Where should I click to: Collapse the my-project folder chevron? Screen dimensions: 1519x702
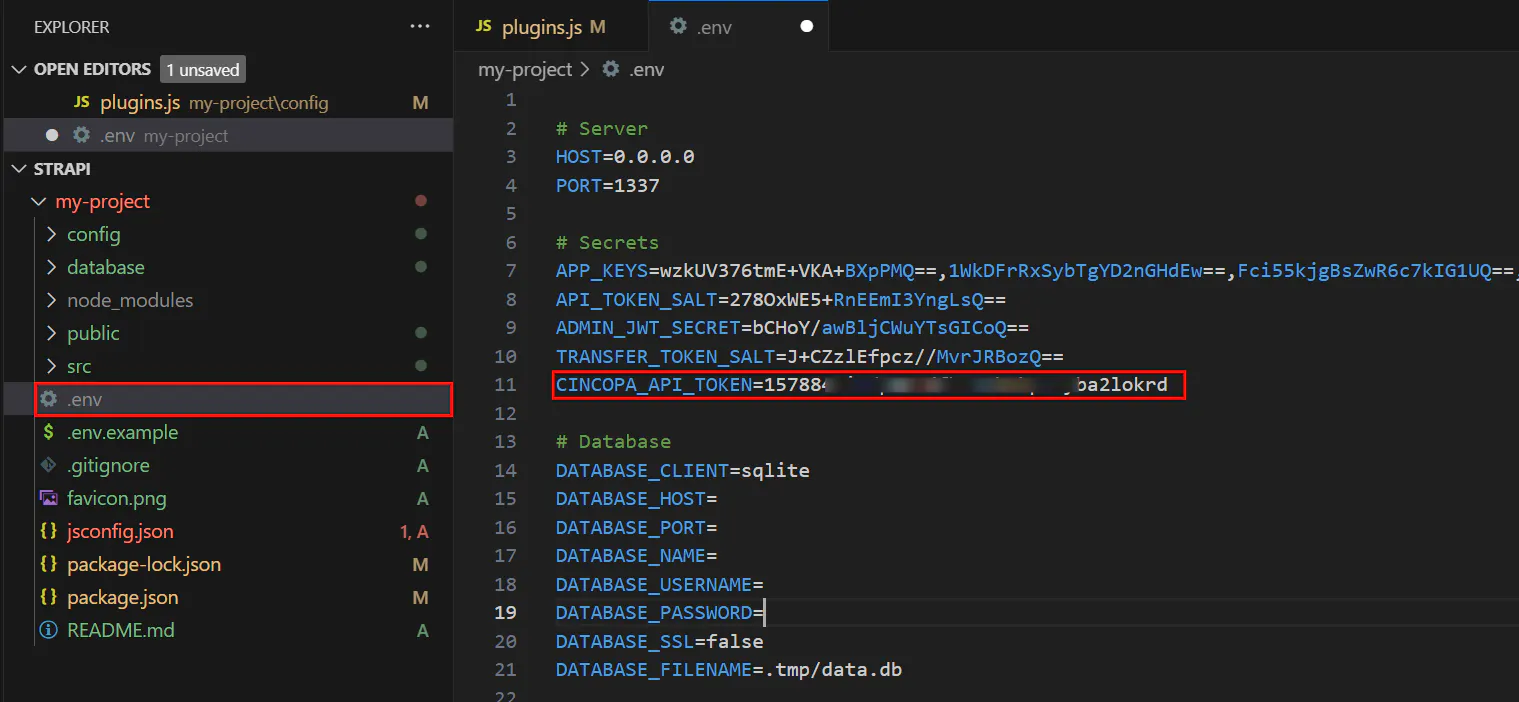coord(39,201)
